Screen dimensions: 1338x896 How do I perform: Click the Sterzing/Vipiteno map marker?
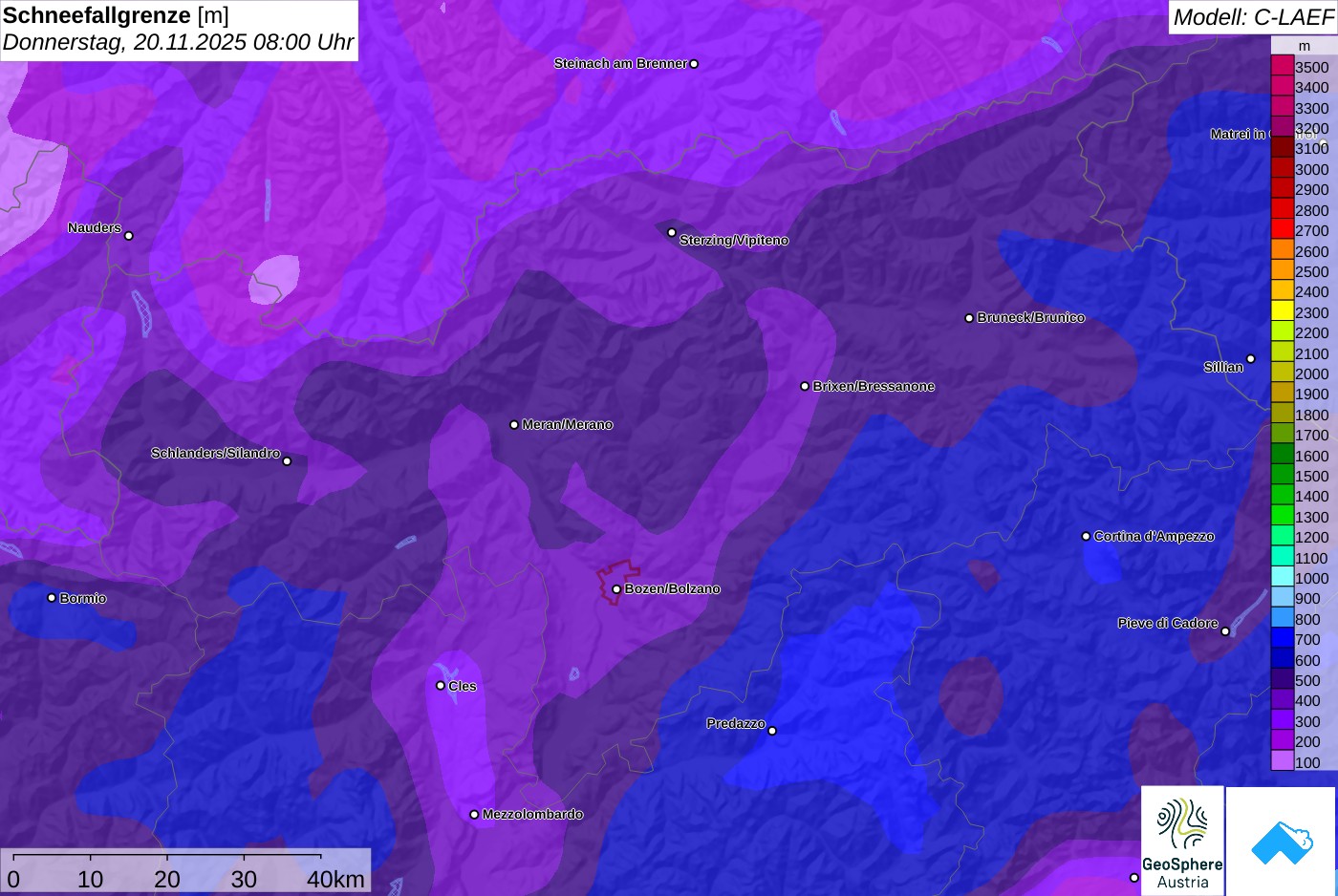672,232
